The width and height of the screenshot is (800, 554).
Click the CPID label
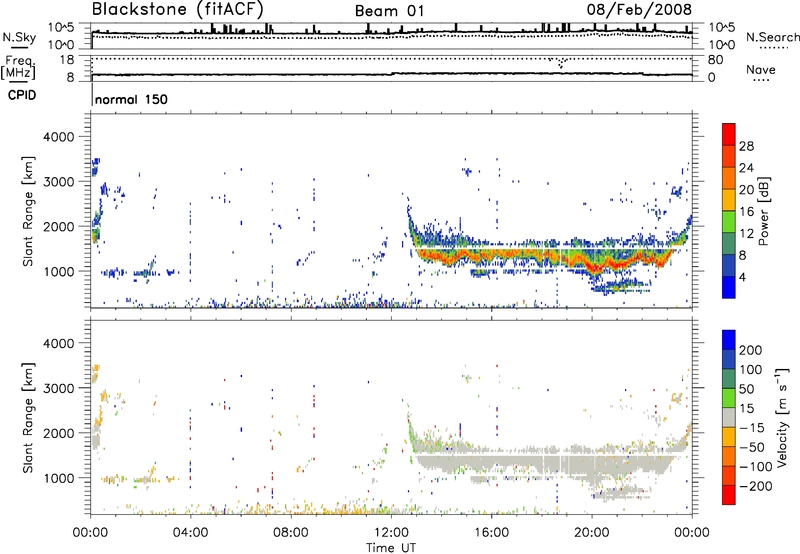(x=22, y=95)
